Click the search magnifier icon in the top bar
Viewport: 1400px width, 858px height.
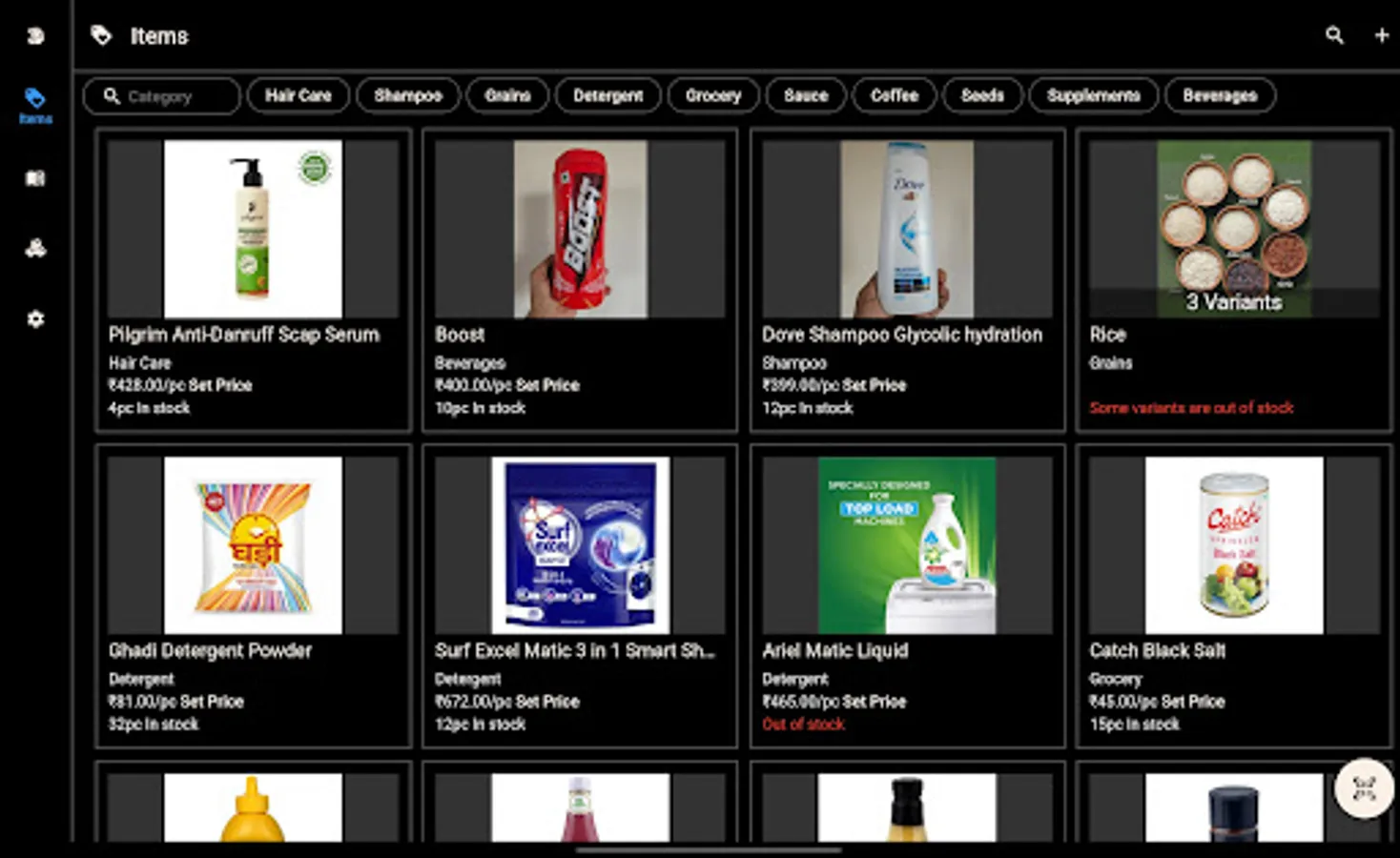[1334, 35]
